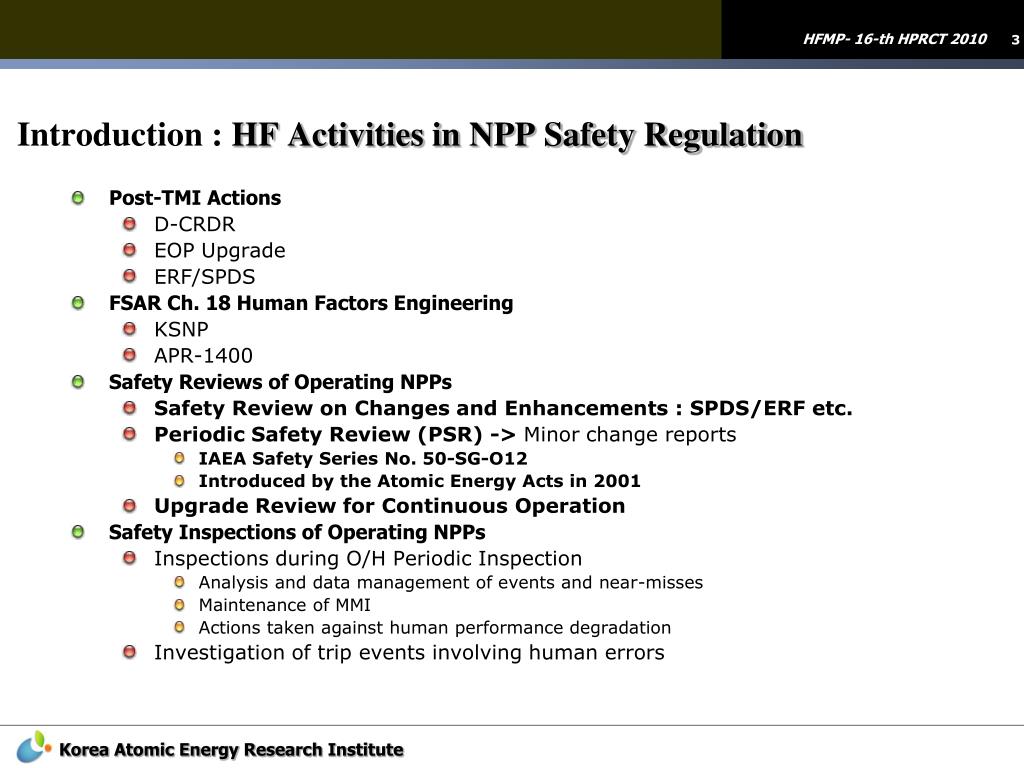The height and width of the screenshot is (768, 1024).
Task: Click the green bullet beside Safety Inspections heading
Action: click(78, 532)
